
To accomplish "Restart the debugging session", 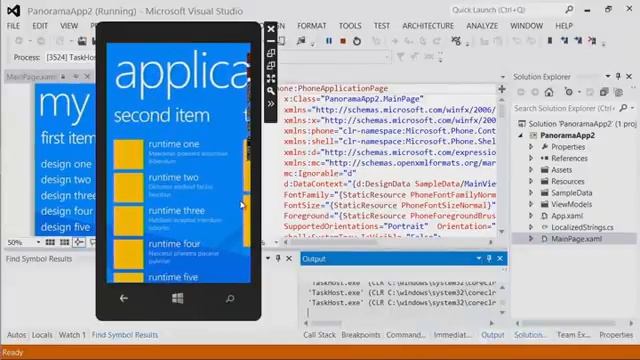I will point(357,41).
